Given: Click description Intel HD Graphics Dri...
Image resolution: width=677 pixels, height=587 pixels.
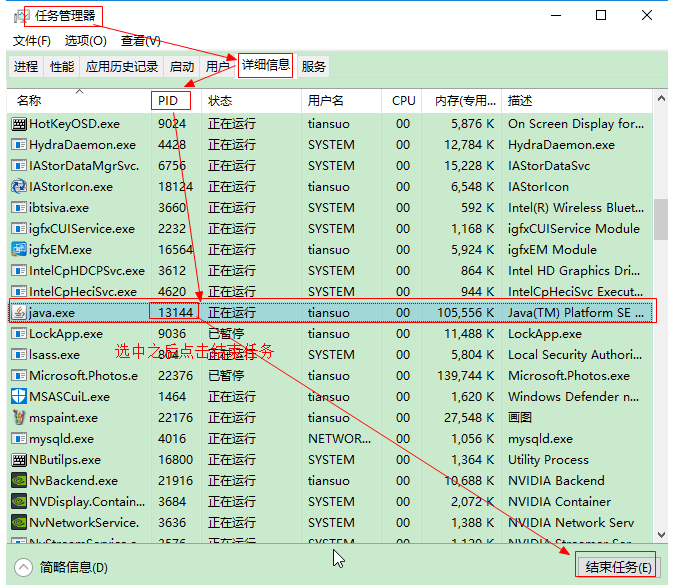Looking at the screenshot, I should click(574, 271).
